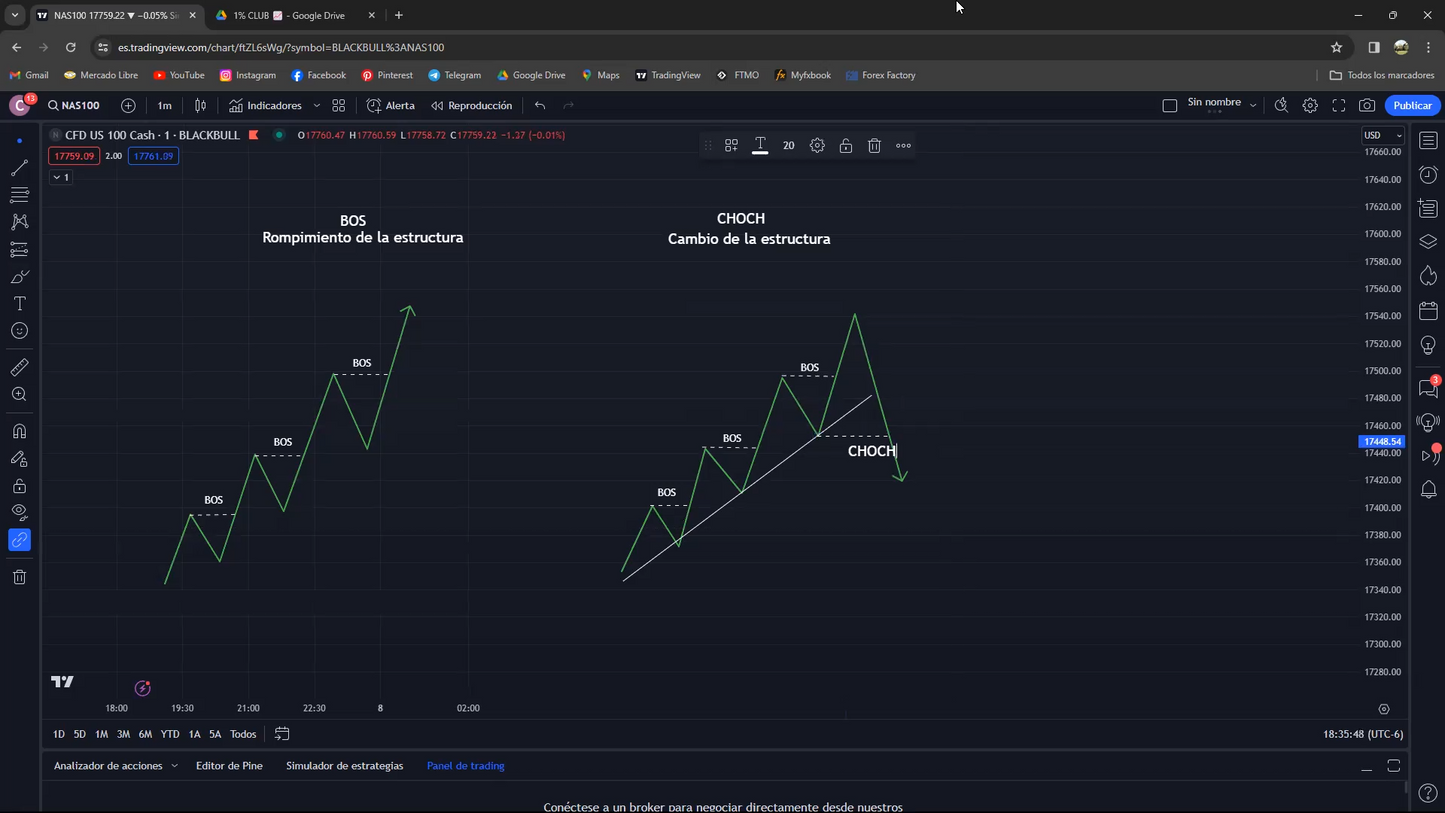Open Sin nombre layout dropdown
This screenshot has height=813, width=1445.
click(1222, 105)
